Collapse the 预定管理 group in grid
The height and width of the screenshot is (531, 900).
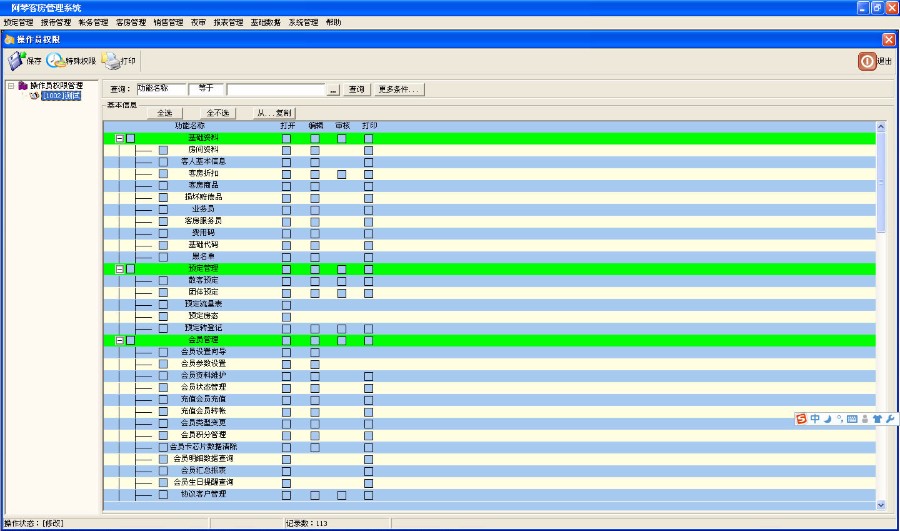119,269
